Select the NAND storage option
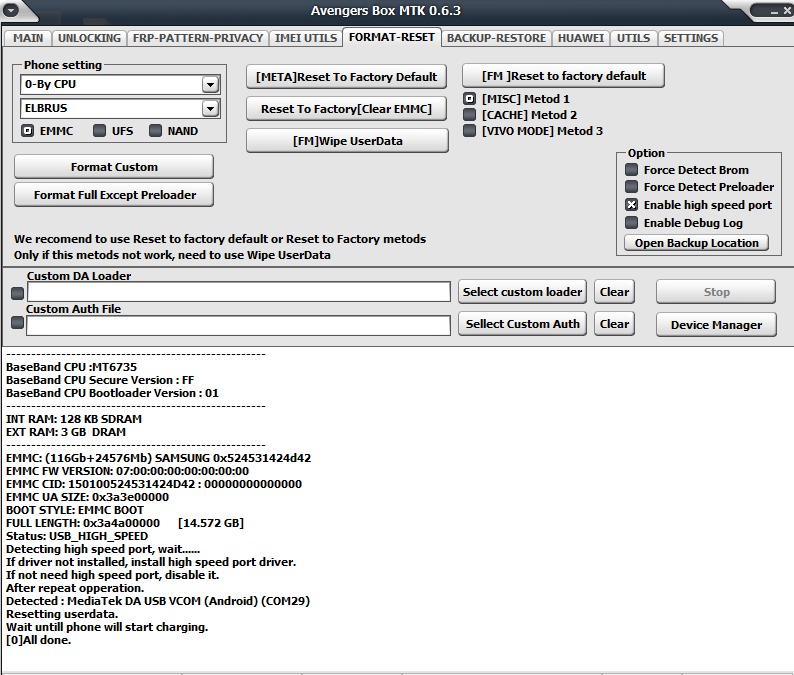The height and width of the screenshot is (675, 794). [155, 131]
